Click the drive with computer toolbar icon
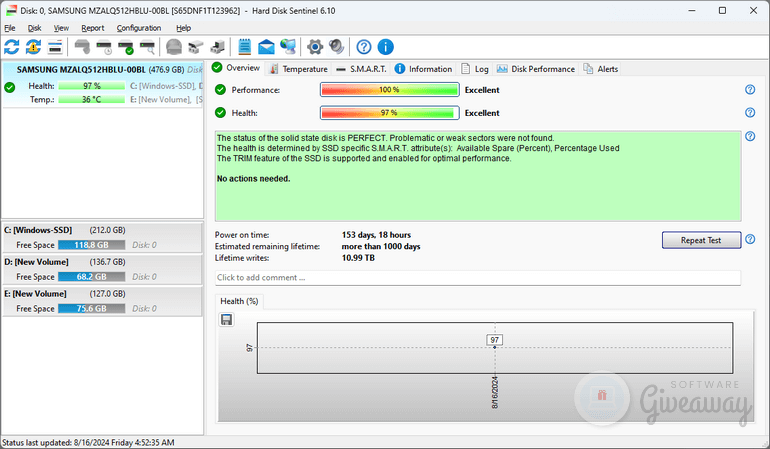 point(217,47)
